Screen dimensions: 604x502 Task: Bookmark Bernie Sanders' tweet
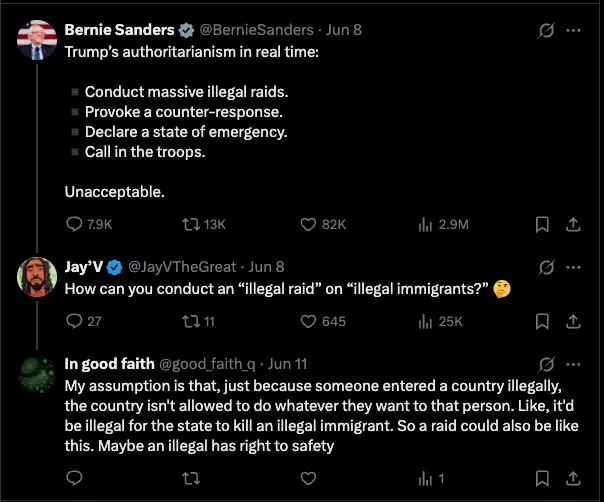click(x=542, y=224)
